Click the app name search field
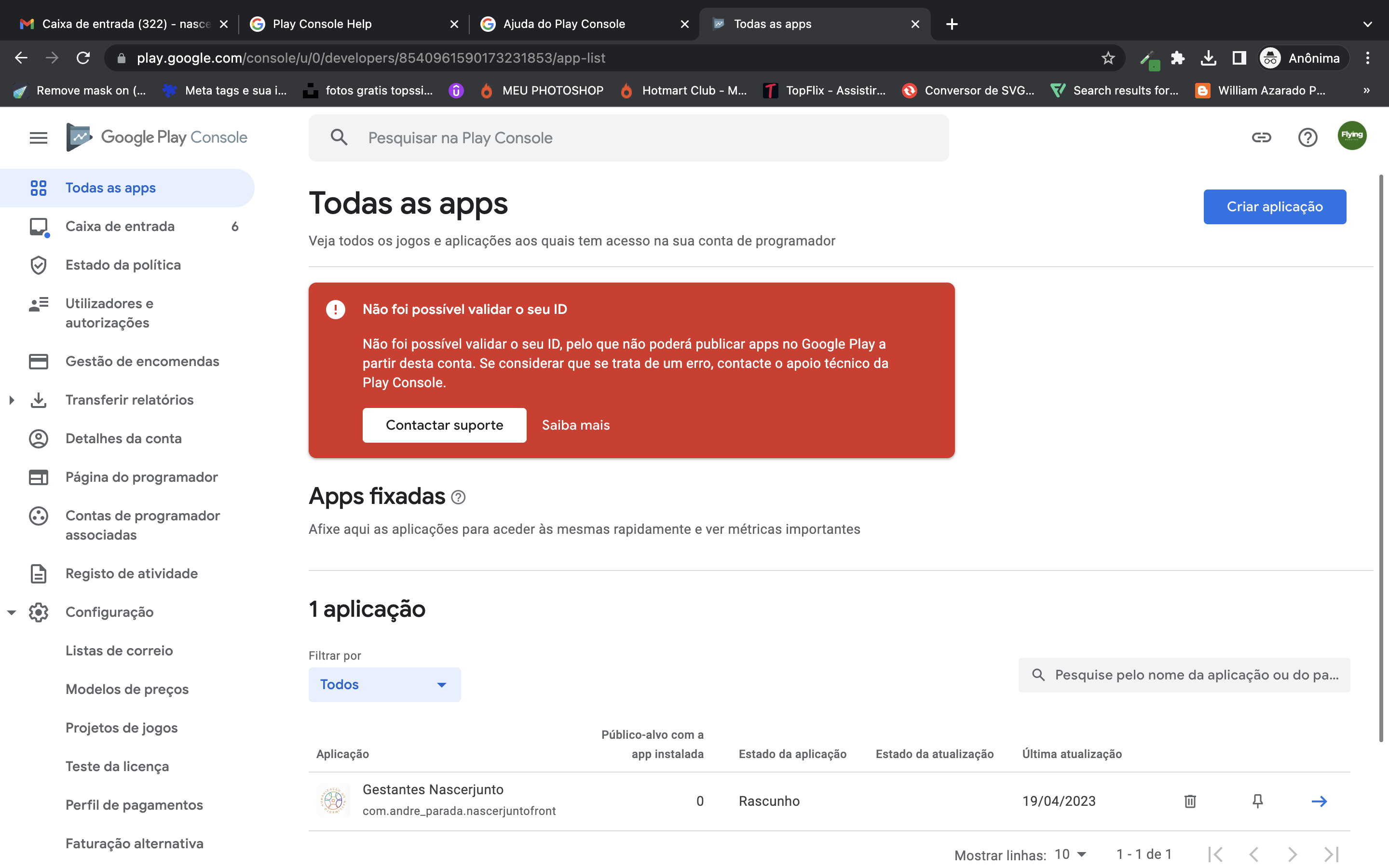The width and height of the screenshot is (1389, 868). 1184,675
